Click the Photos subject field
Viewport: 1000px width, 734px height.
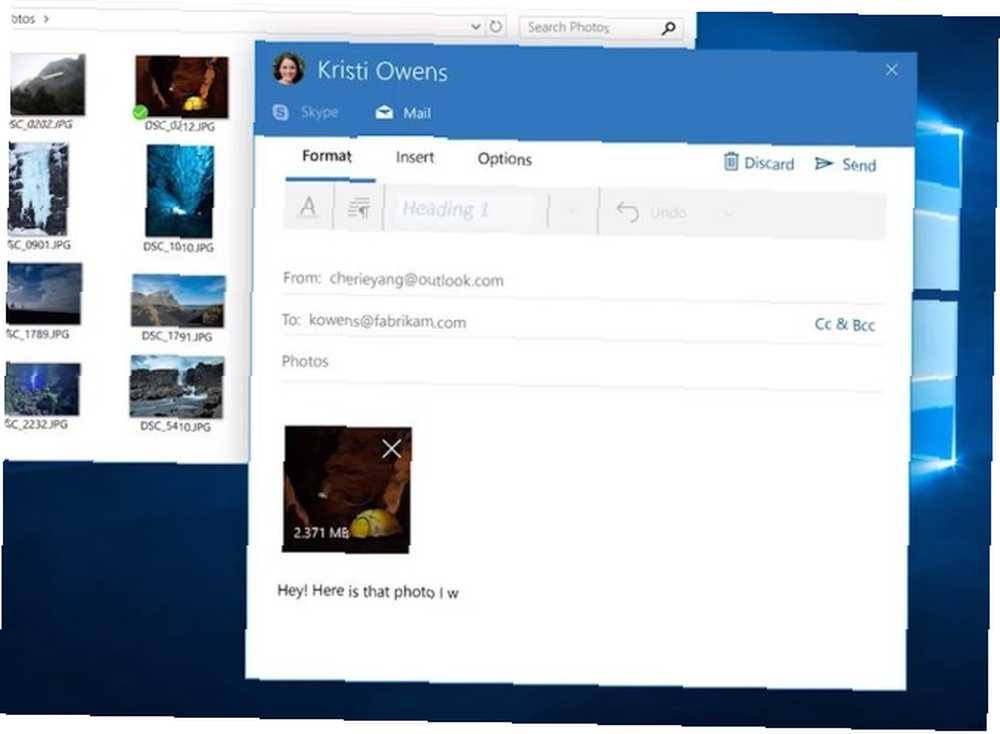(582, 362)
